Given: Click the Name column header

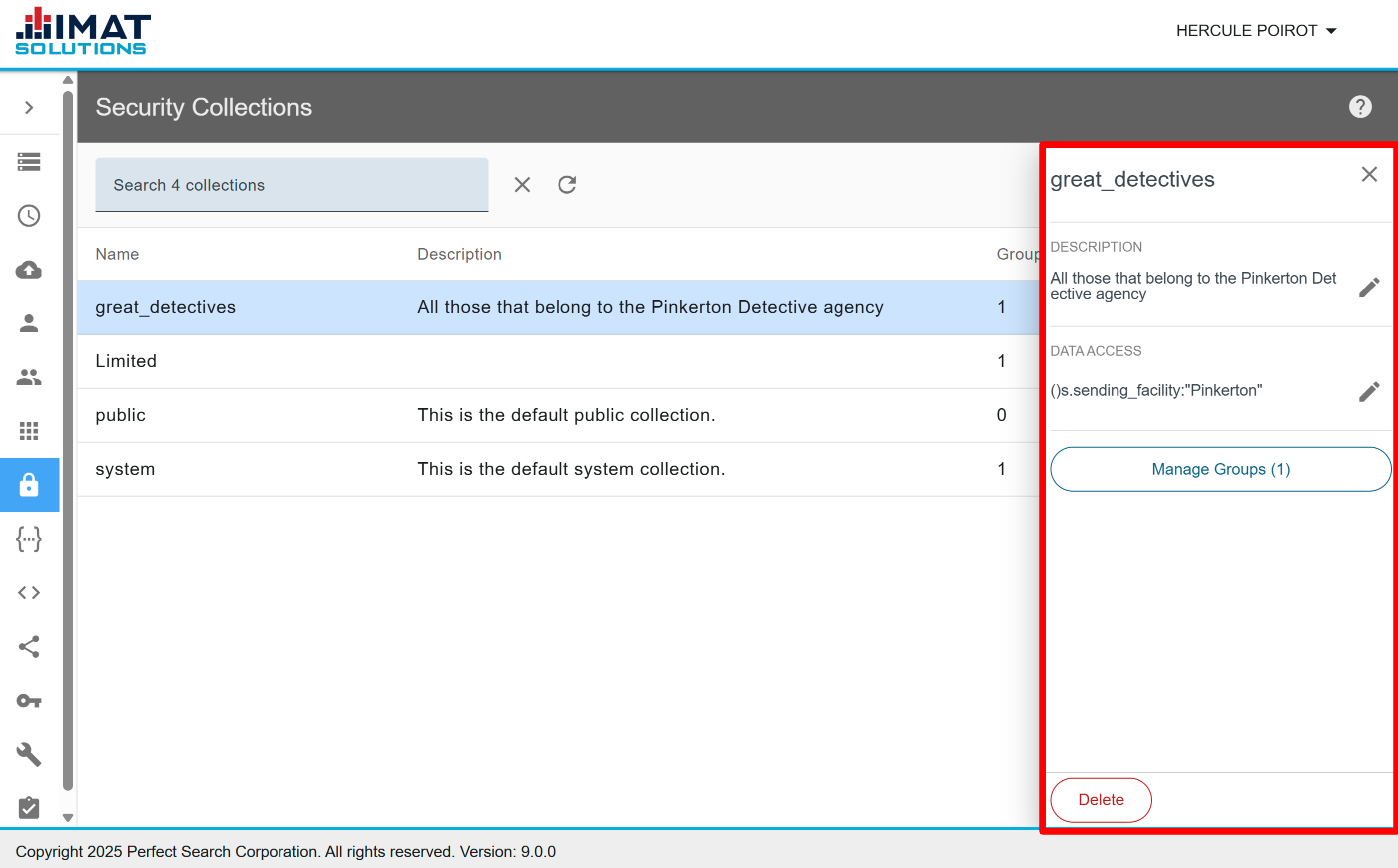Looking at the screenshot, I should coord(117,254).
